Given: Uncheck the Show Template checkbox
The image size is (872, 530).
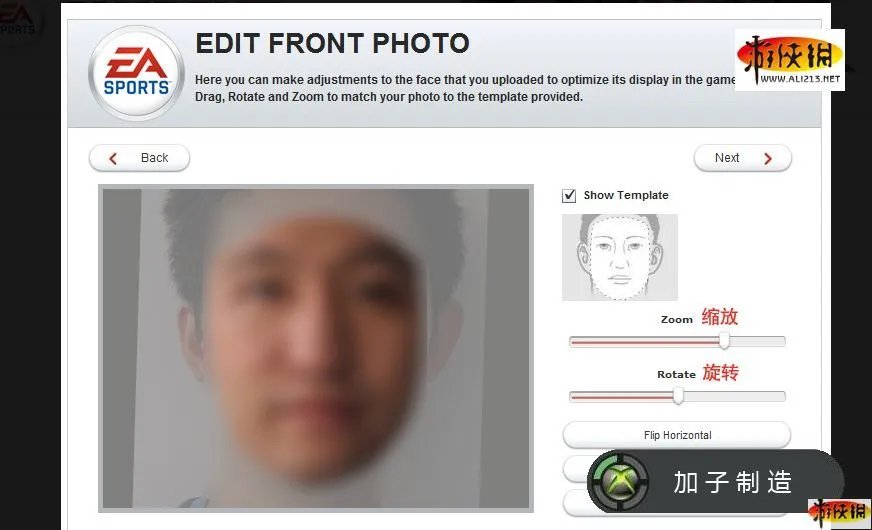Looking at the screenshot, I should pyautogui.click(x=569, y=196).
